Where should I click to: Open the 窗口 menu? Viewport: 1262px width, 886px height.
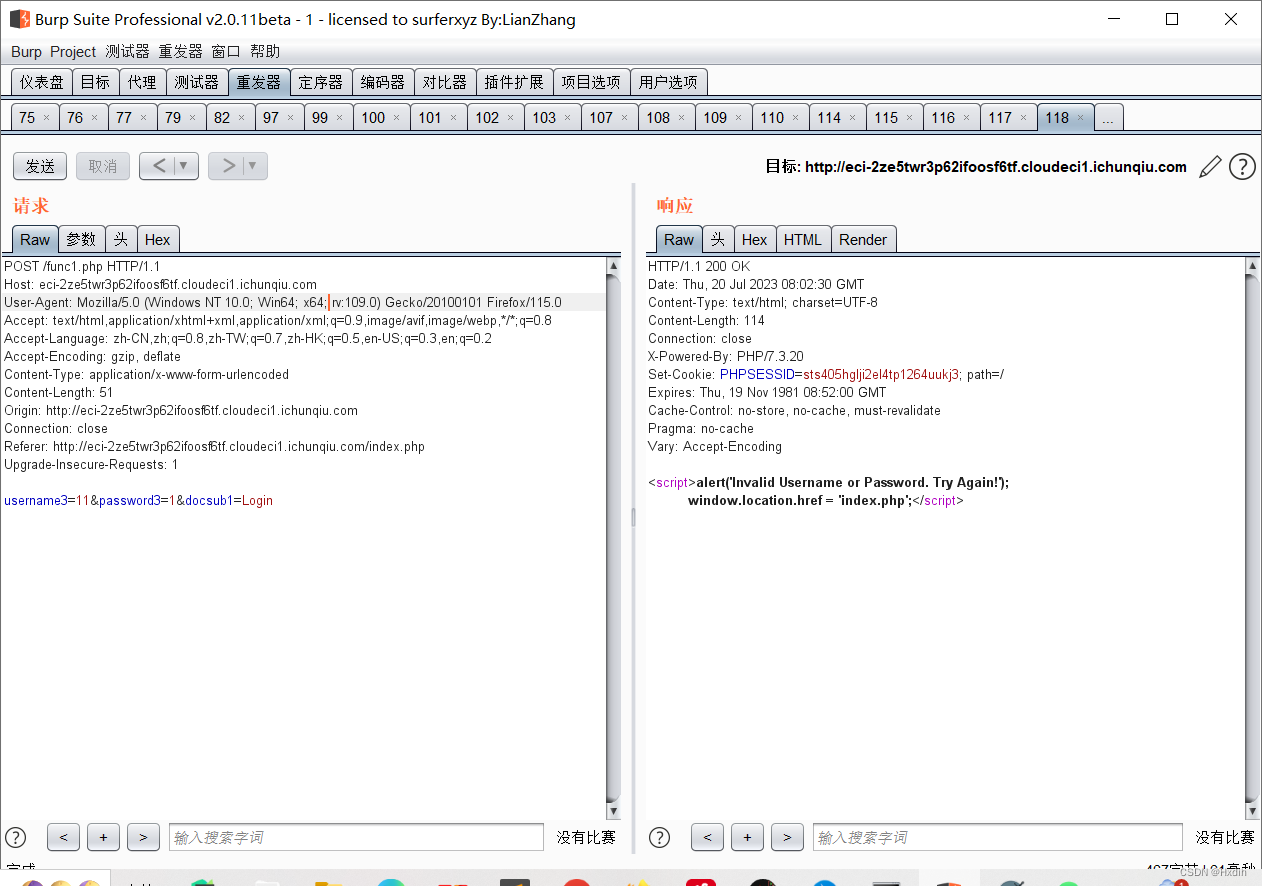click(226, 52)
